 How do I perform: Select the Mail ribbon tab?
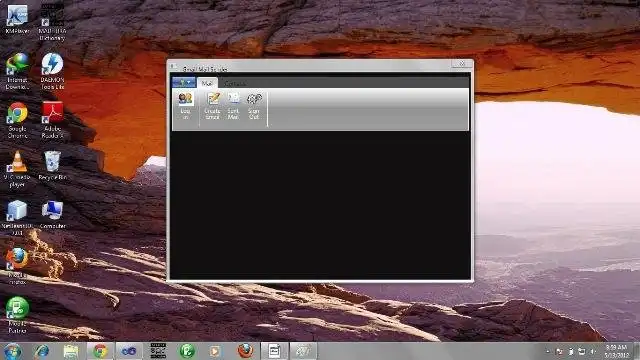point(207,83)
